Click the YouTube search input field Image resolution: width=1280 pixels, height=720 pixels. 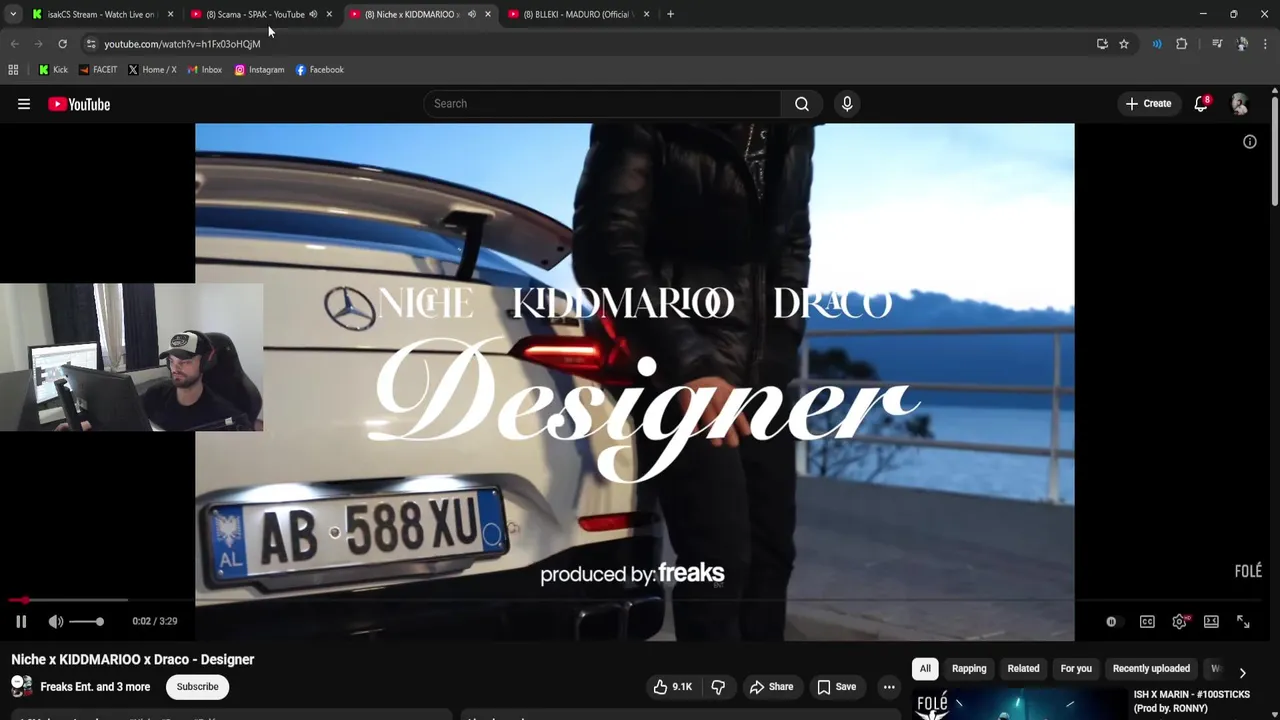pos(602,104)
